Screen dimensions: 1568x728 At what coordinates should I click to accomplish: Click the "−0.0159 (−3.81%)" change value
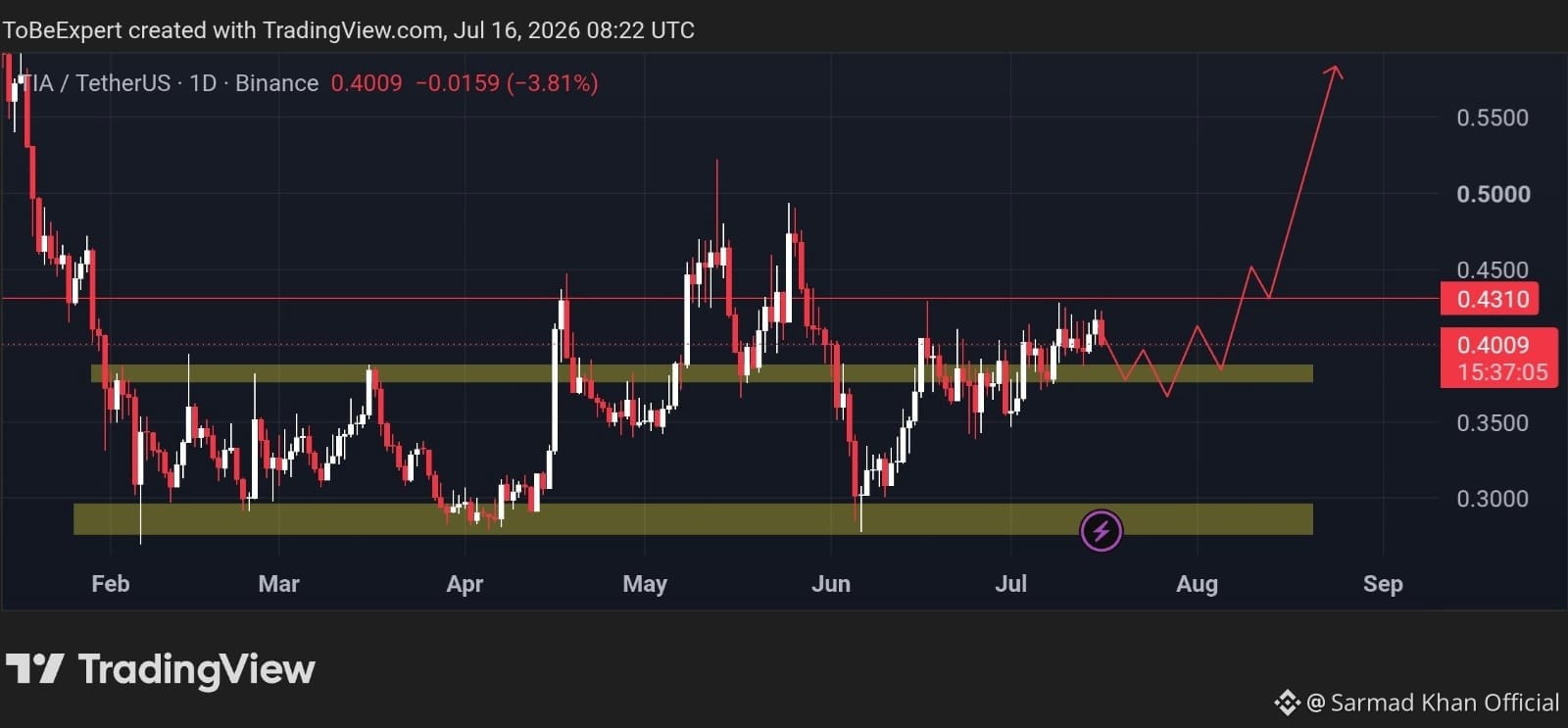coord(507,83)
